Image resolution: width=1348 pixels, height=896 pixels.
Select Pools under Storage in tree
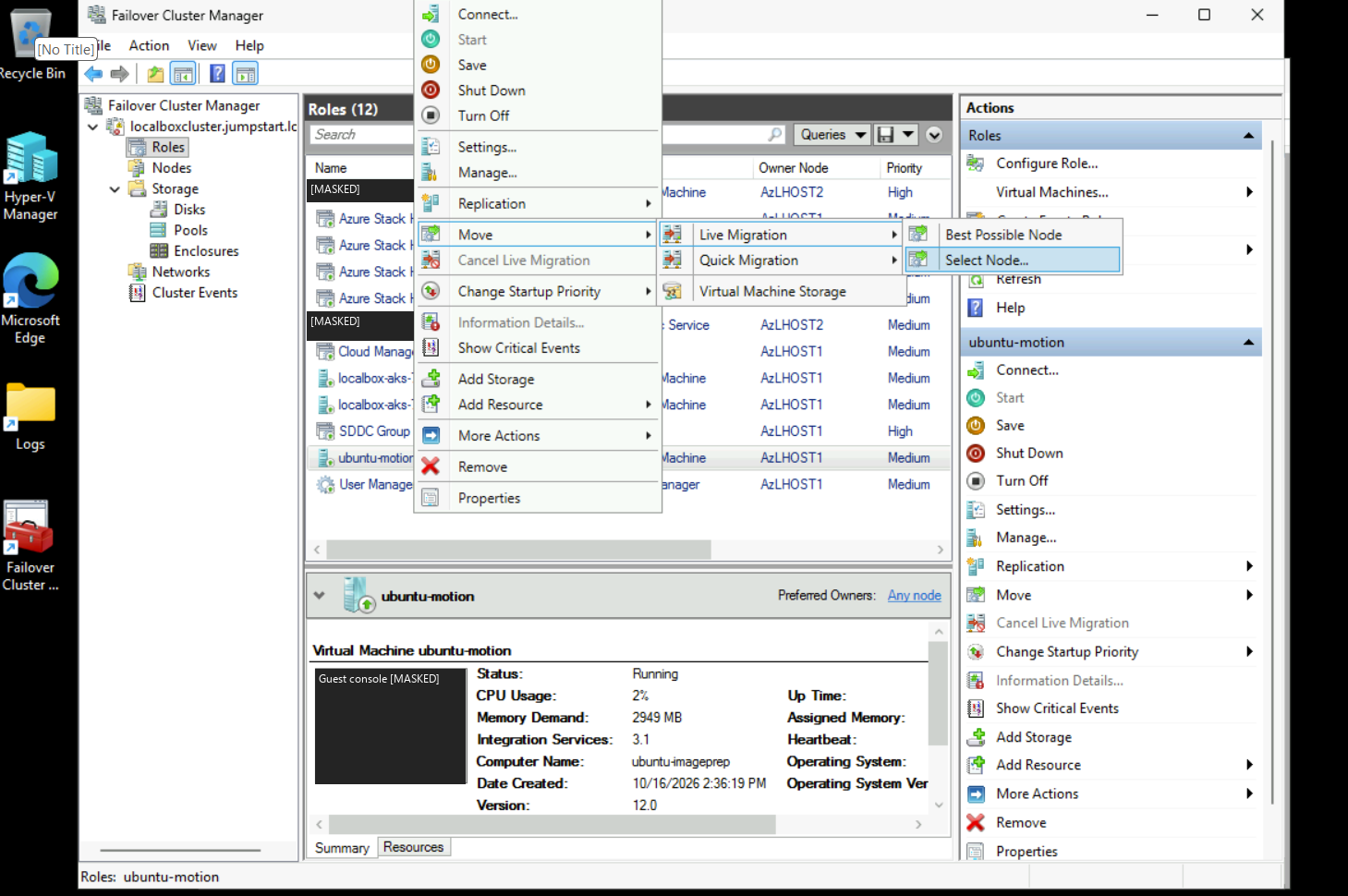(190, 231)
